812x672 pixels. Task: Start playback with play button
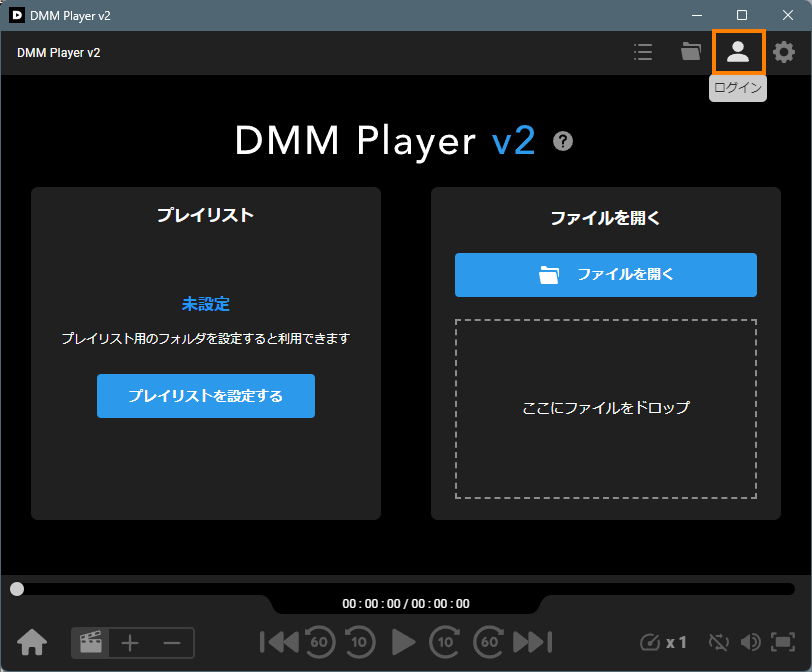tap(403, 642)
